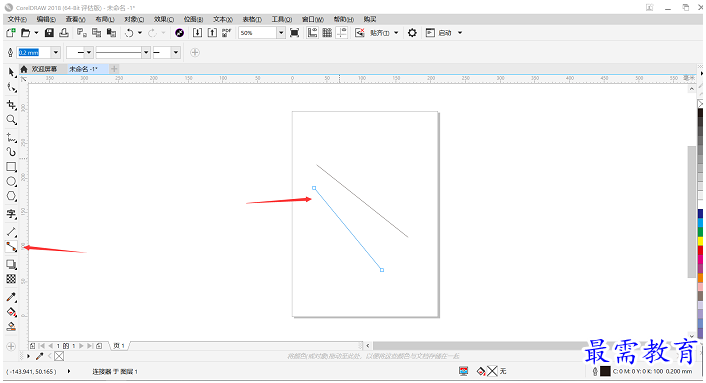Click the New document icon
The height and width of the screenshot is (383, 706).
click(x=11, y=33)
